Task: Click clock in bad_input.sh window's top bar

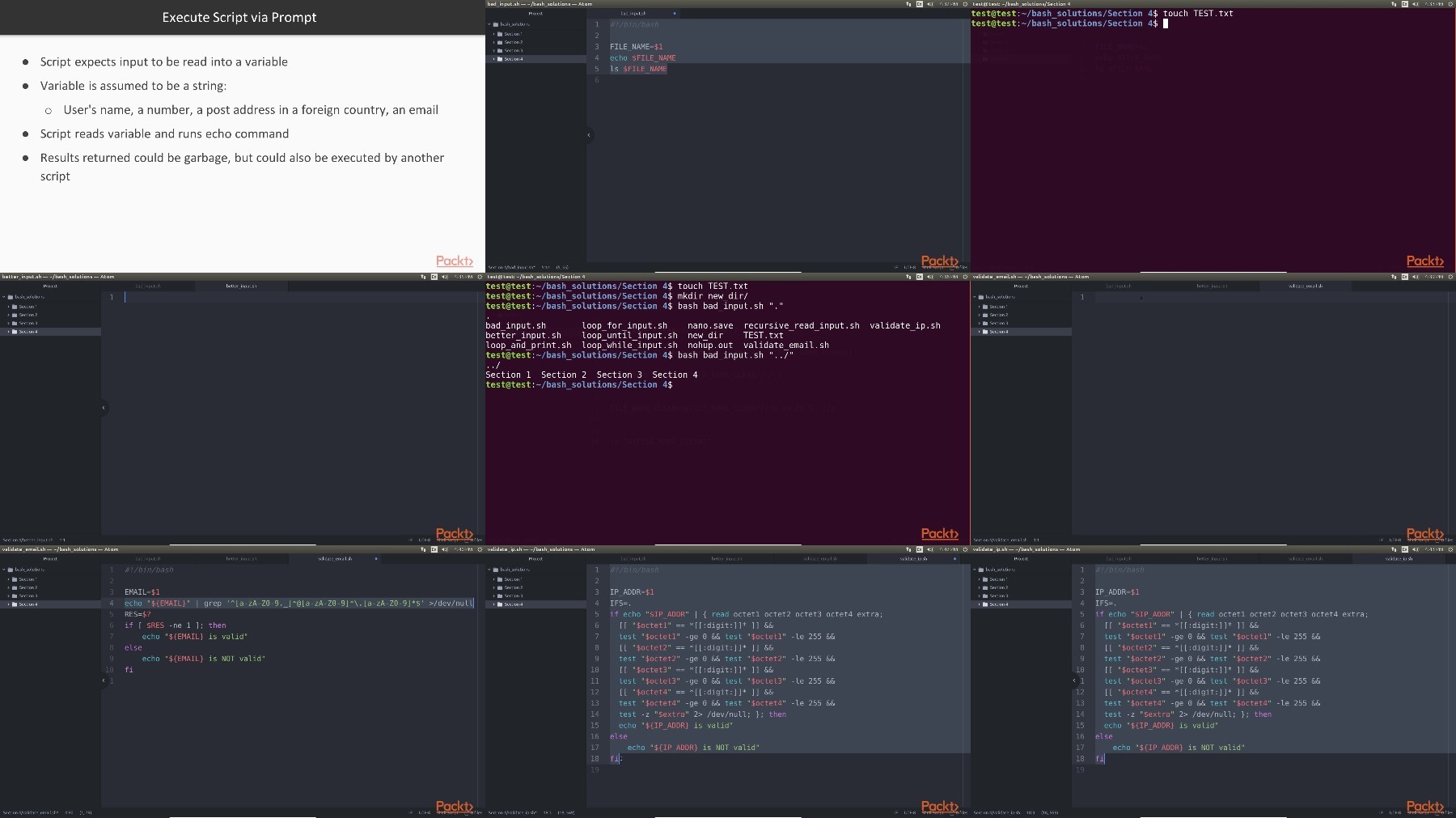Action: coord(949,4)
